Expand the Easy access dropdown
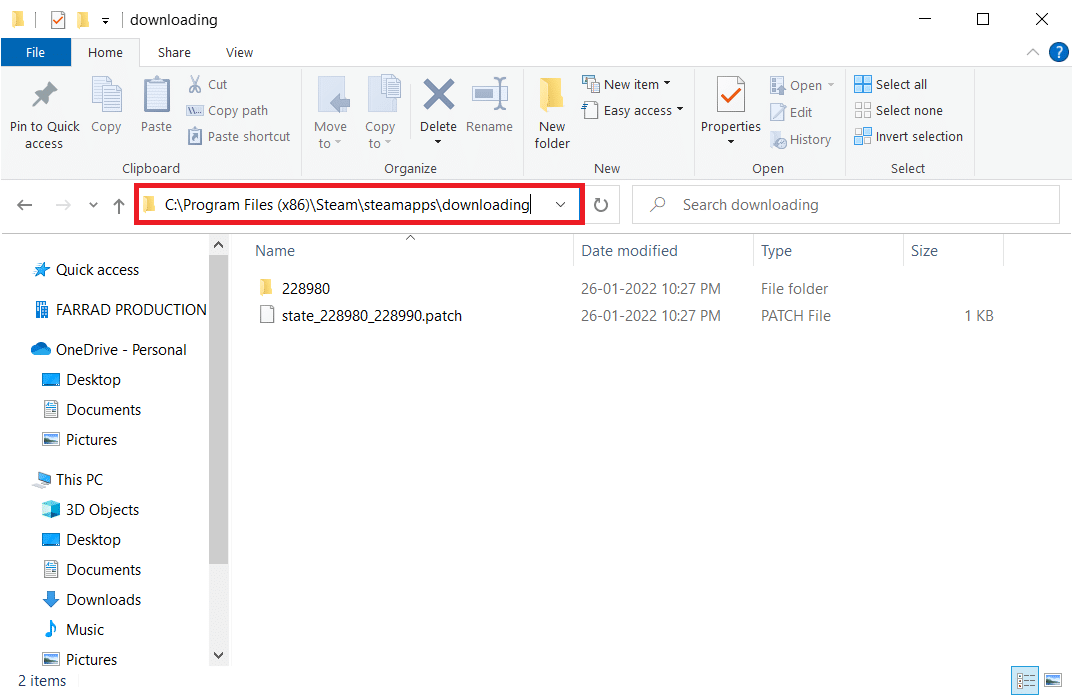 pos(680,109)
